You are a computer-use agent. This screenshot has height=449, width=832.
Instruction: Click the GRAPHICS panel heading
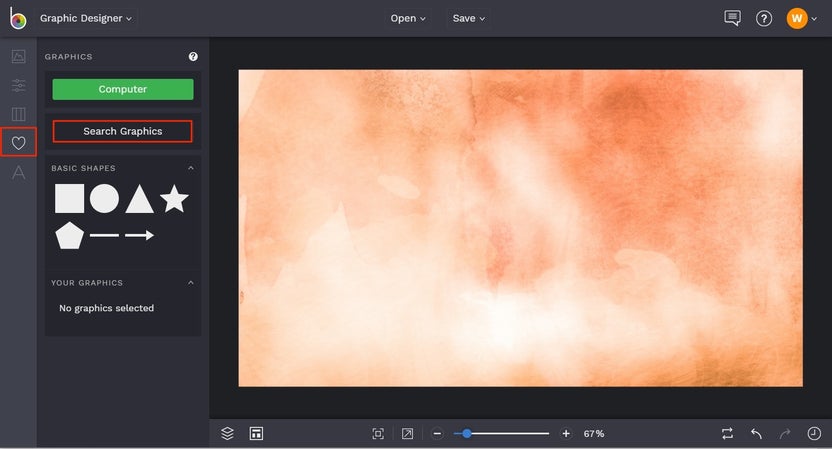[x=68, y=56]
